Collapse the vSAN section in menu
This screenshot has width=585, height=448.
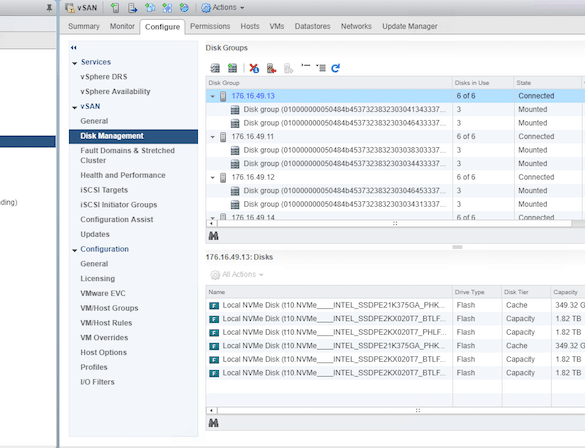pos(75,107)
